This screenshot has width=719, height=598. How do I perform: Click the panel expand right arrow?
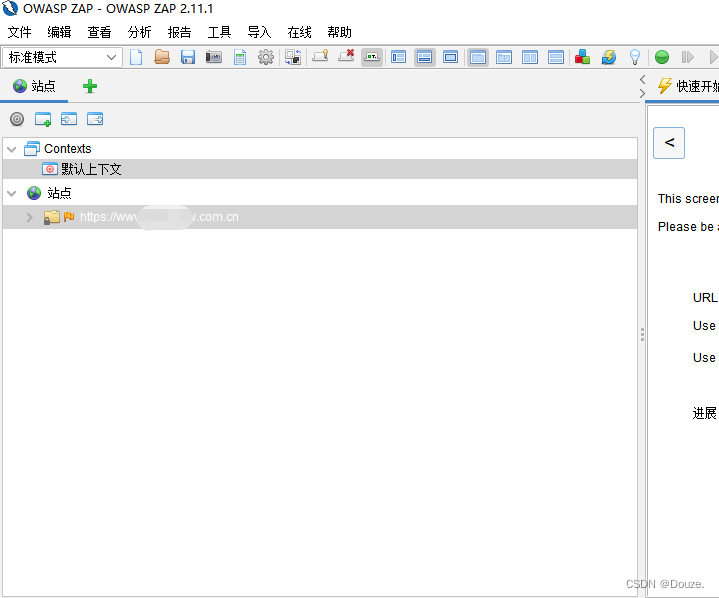click(x=642, y=93)
